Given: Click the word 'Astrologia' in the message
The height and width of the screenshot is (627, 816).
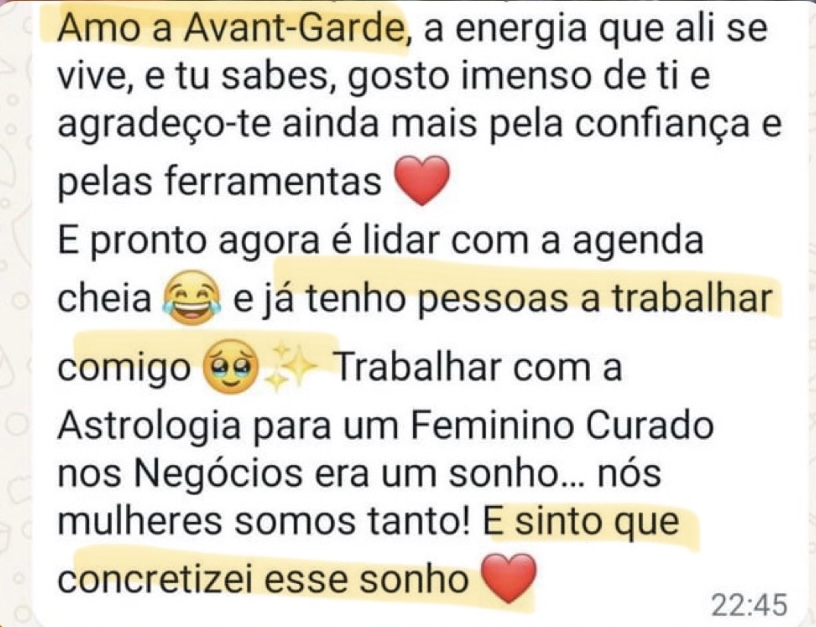Looking at the screenshot, I should pyautogui.click(x=149, y=427).
